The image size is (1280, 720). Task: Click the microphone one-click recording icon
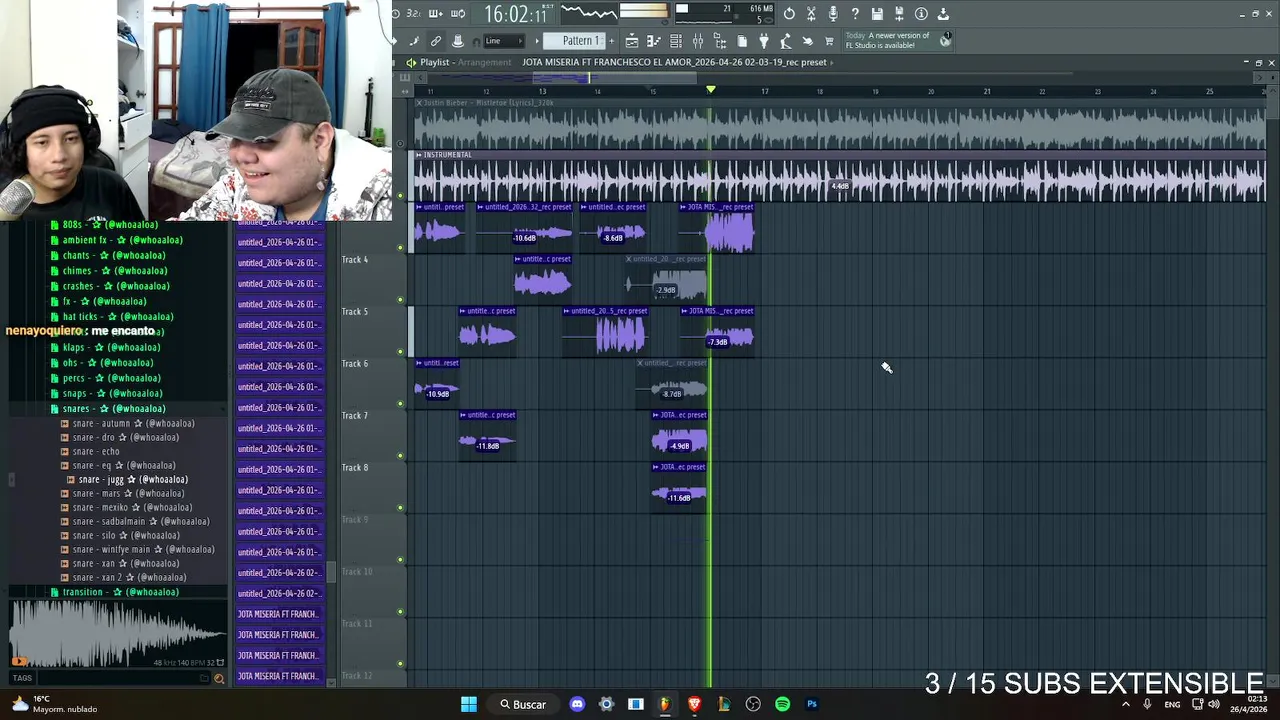tap(833, 14)
